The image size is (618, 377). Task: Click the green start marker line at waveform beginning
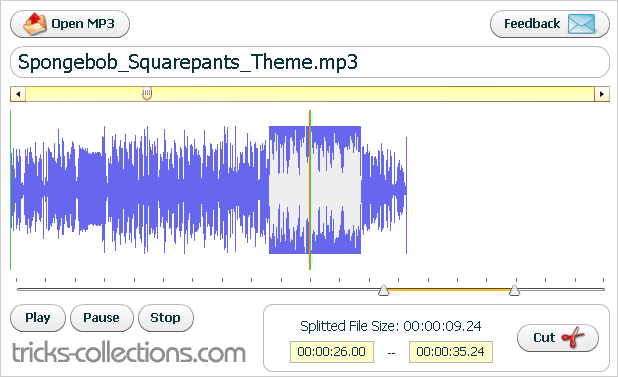[x=11, y=190]
